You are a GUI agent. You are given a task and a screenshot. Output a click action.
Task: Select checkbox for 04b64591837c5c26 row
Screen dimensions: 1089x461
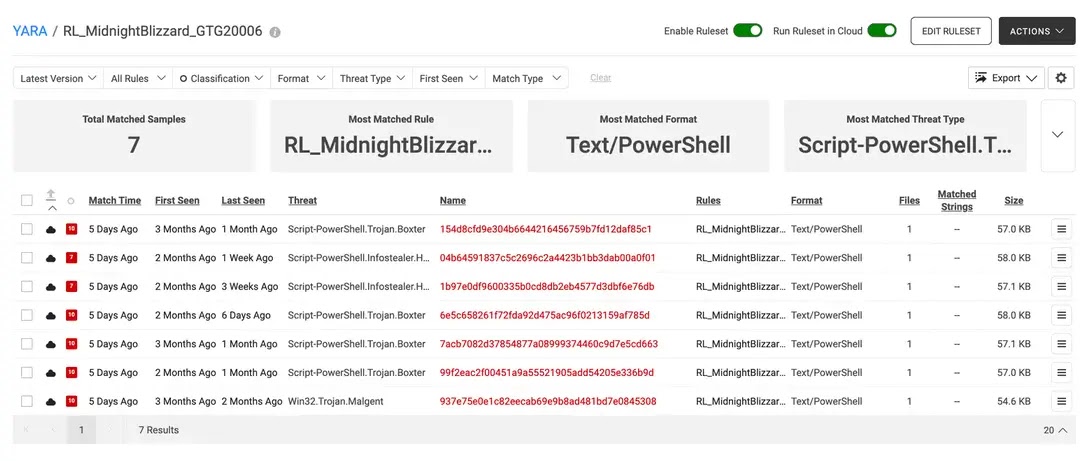pyautogui.click(x=26, y=258)
